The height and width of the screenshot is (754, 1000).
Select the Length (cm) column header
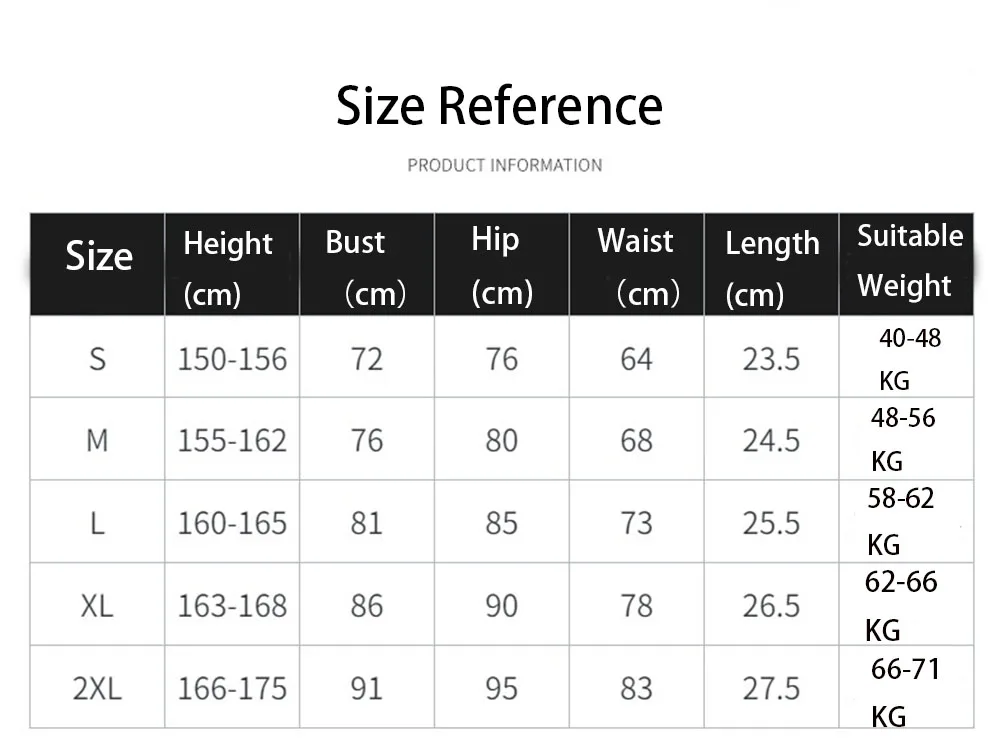(x=771, y=264)
